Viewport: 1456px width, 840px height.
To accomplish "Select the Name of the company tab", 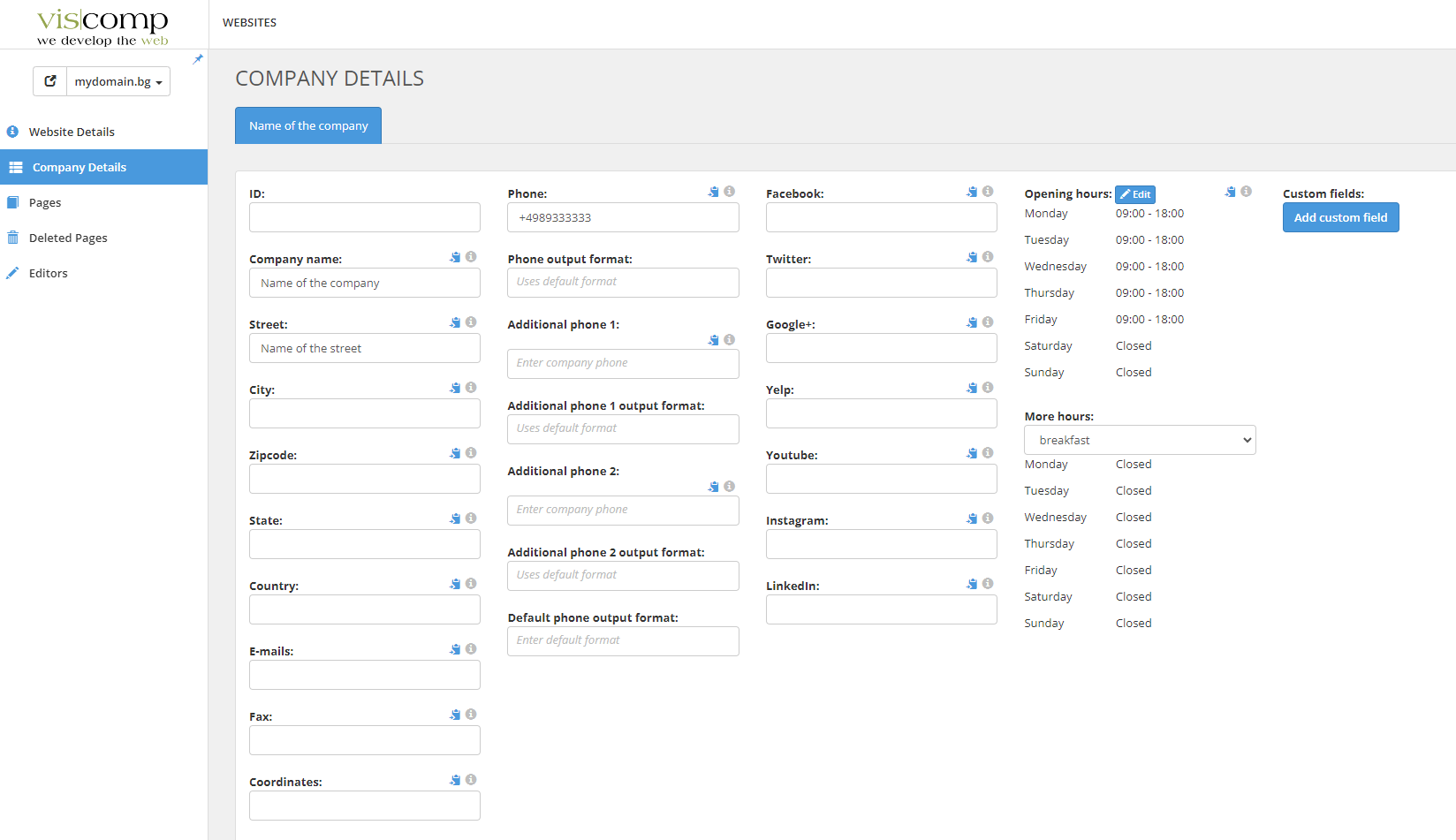I will (x=308, y=125).
